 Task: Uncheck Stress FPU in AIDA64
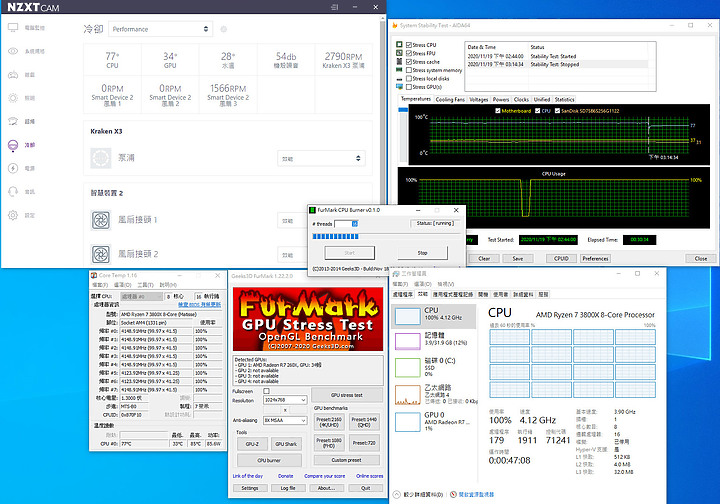point(409,53)
